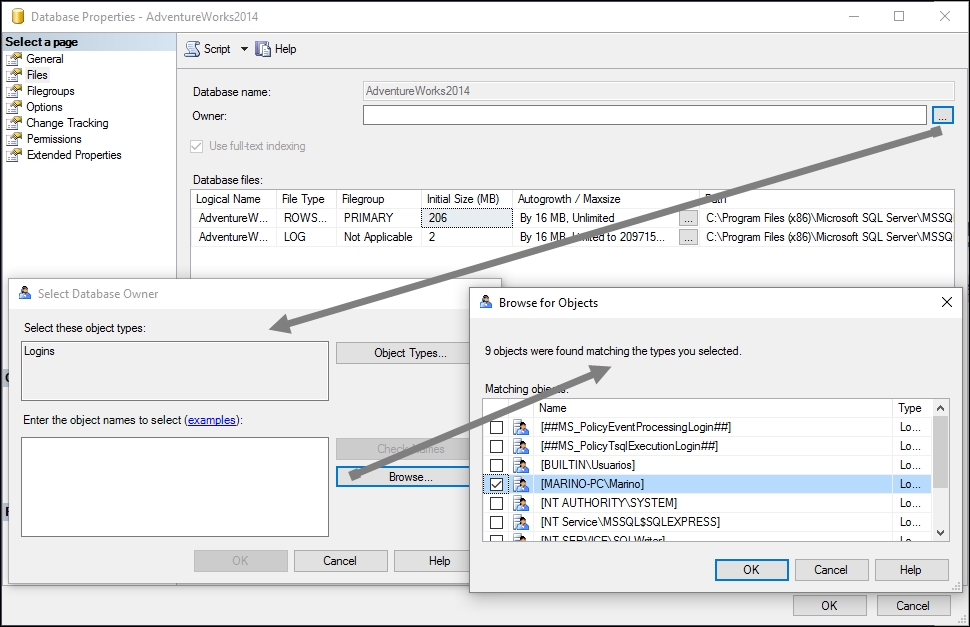Click Cancel in Database Properties window
Screen dimensions: 970x627
(x=913, y=606)
